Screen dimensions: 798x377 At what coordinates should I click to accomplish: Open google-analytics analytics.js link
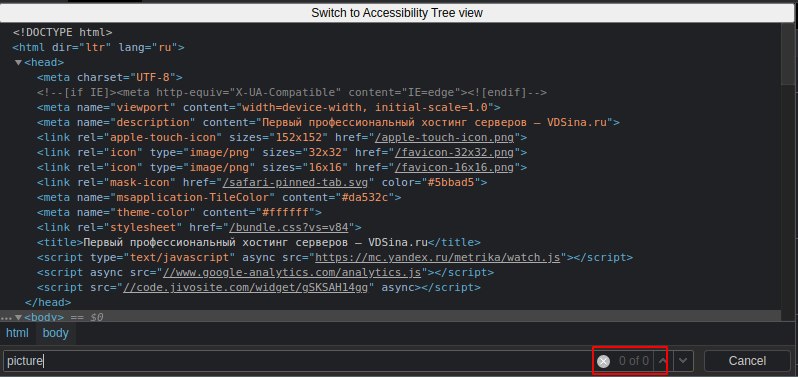pos(292,273)
